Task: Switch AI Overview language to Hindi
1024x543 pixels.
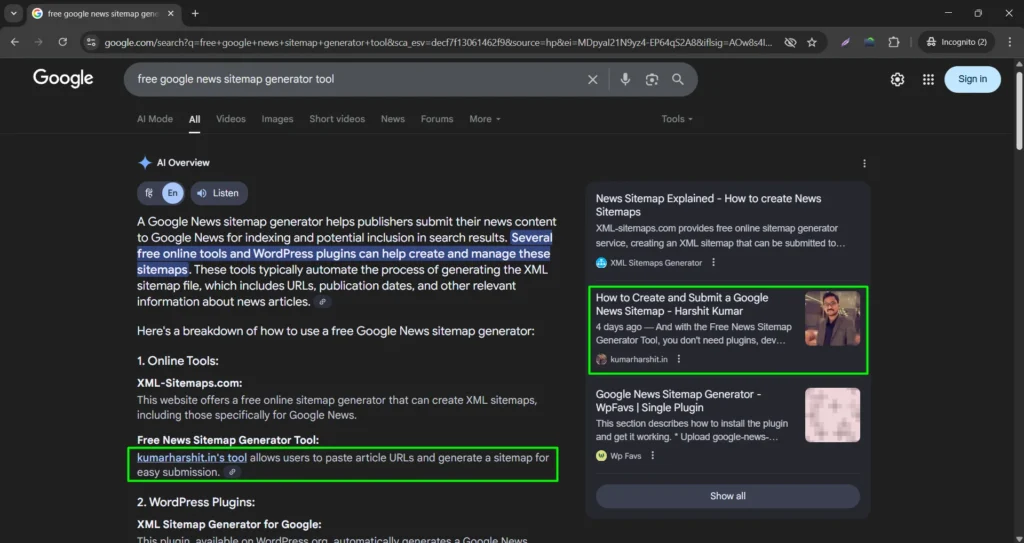Action: pos(150,193)
